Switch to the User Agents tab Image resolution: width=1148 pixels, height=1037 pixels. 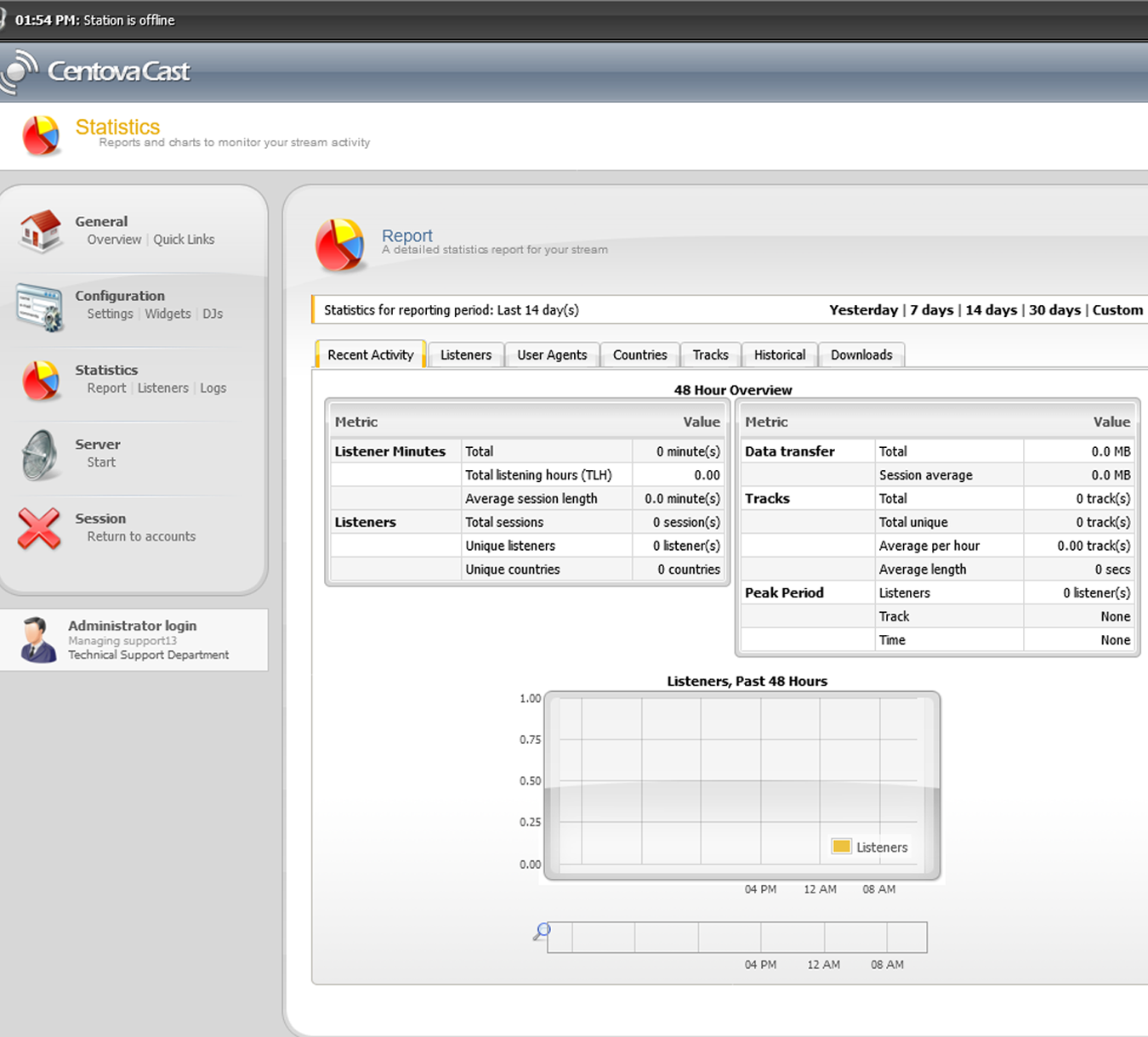pyautogui.click(x=552, y=355)
